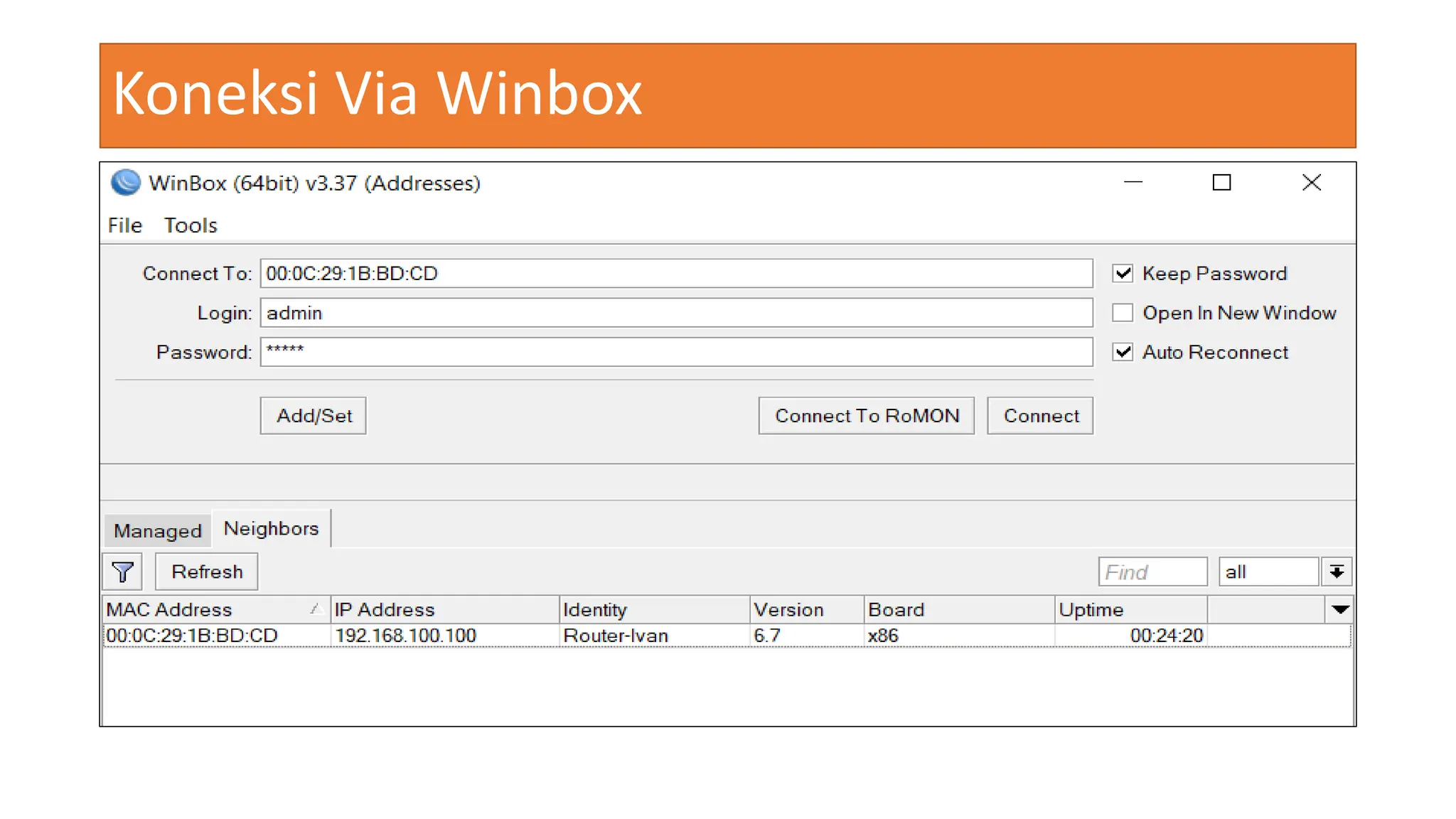
Task: Close the WinBox window
Action: pos(1311,183)
